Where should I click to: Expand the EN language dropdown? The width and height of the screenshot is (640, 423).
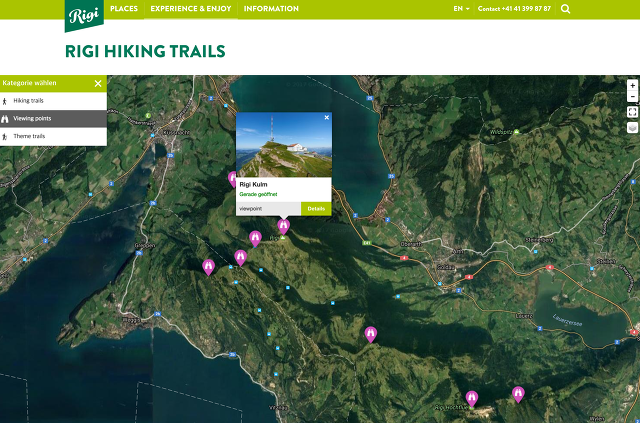point(461,9)
